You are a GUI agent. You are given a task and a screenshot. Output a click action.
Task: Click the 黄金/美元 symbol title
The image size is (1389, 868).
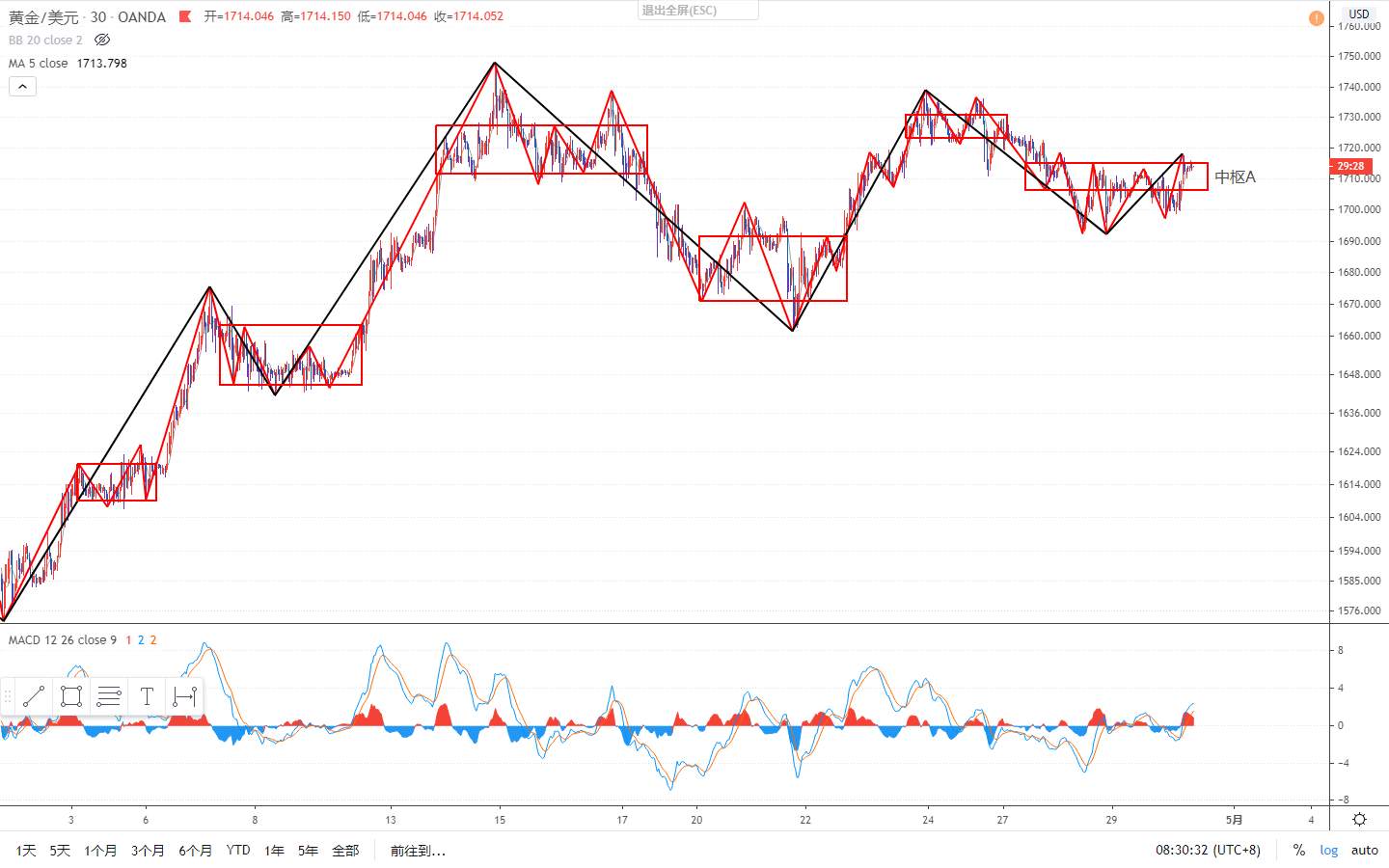(43, 16)
